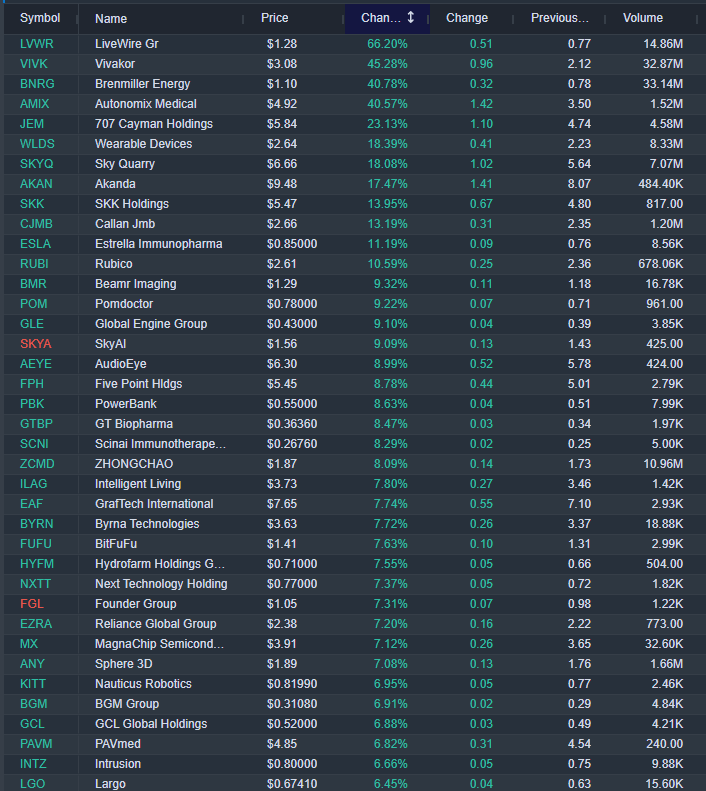Click the 15.60K volume for Largo
706x791 pixels.
[664, 784]
